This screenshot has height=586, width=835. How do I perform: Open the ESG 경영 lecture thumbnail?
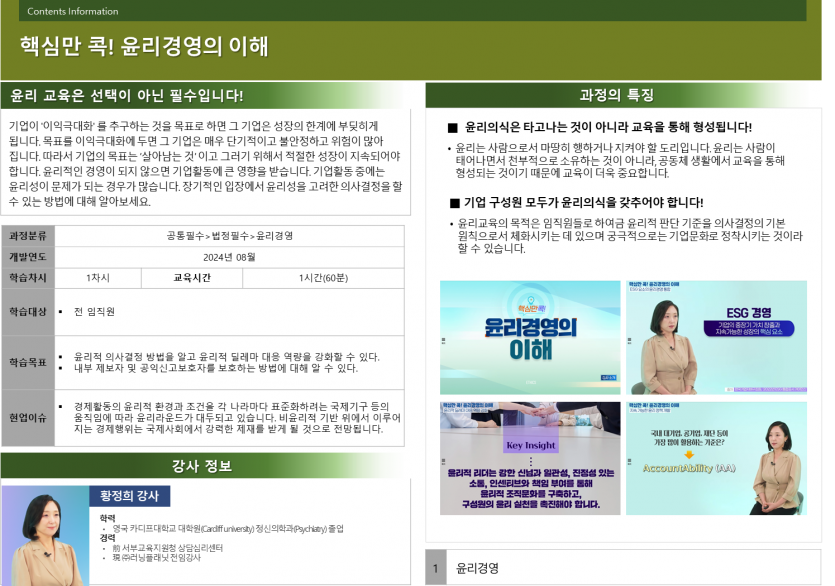click(x=716, y=337)
